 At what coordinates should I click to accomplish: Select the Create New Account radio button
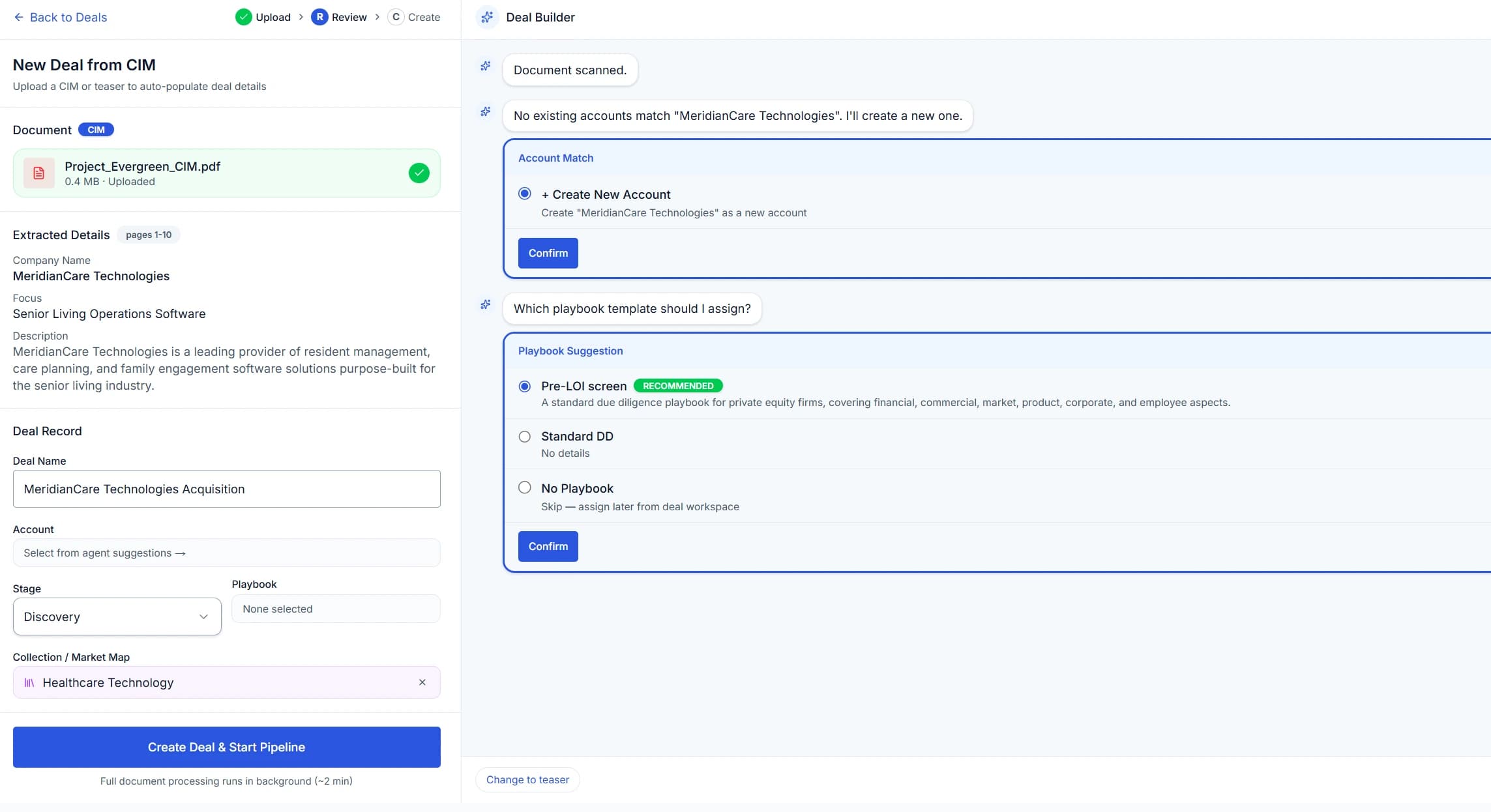click(525, 194)
